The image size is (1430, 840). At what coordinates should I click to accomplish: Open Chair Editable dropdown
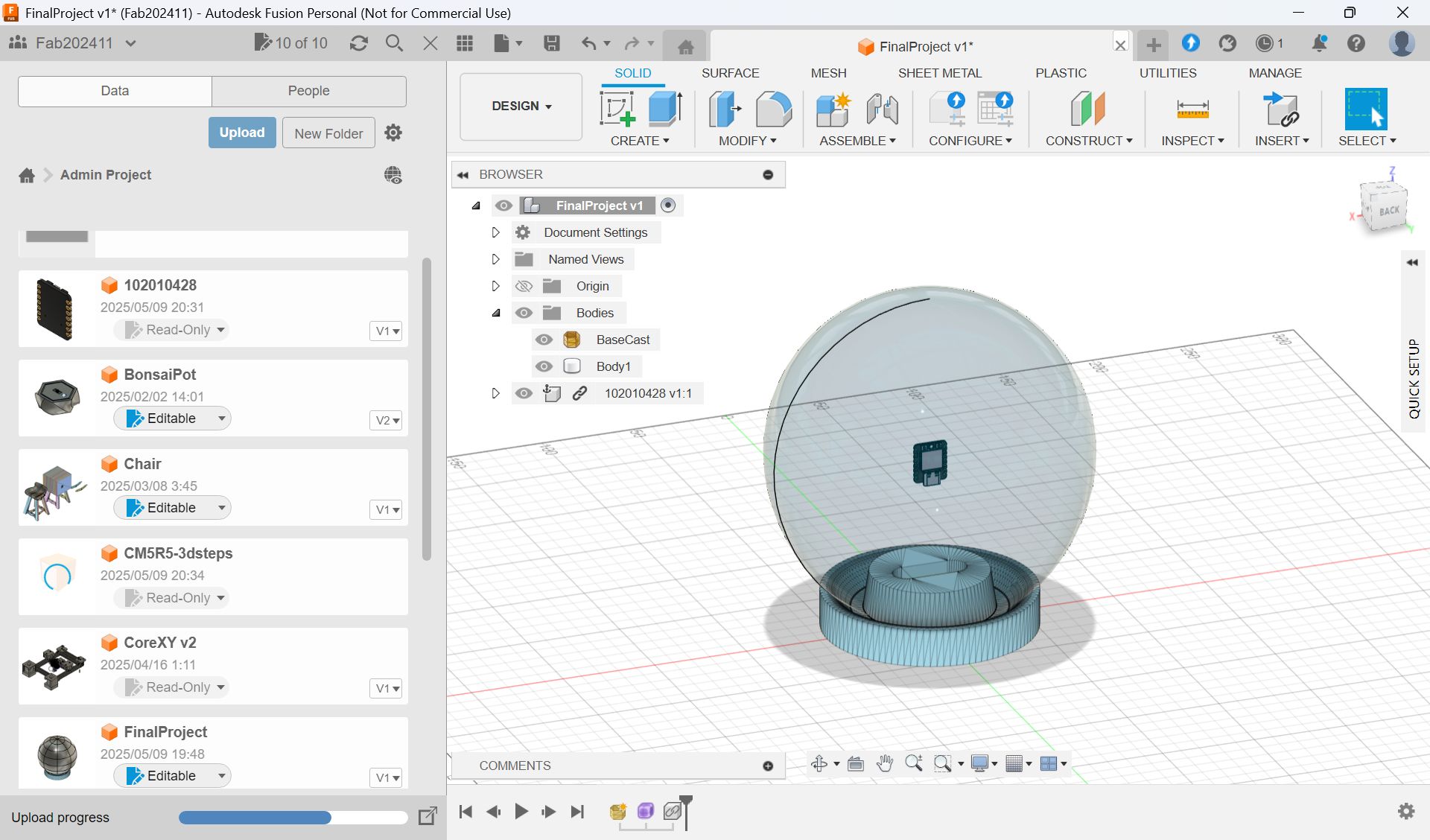172,508
